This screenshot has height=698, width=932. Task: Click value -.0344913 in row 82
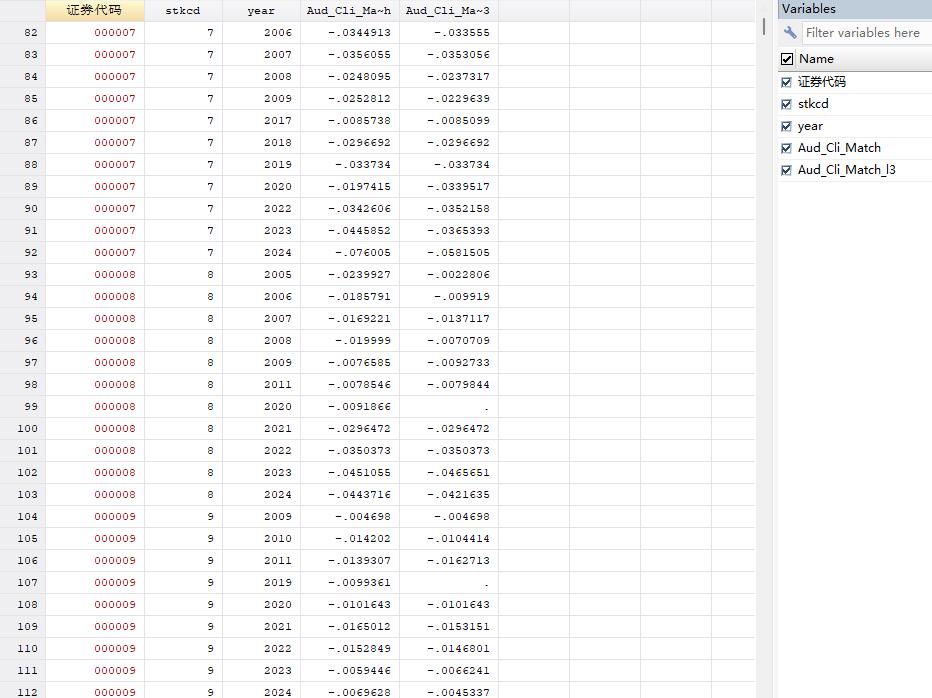[350, 33]
